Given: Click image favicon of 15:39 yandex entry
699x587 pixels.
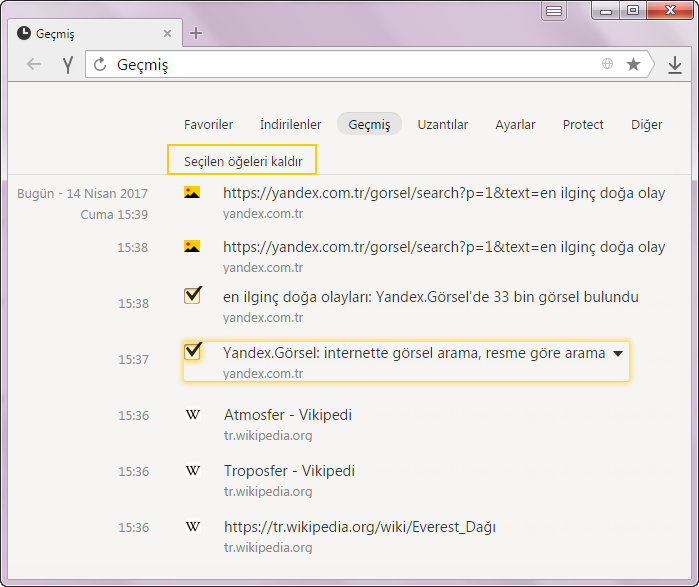Looking at the screenshot, I should [192, 193].
